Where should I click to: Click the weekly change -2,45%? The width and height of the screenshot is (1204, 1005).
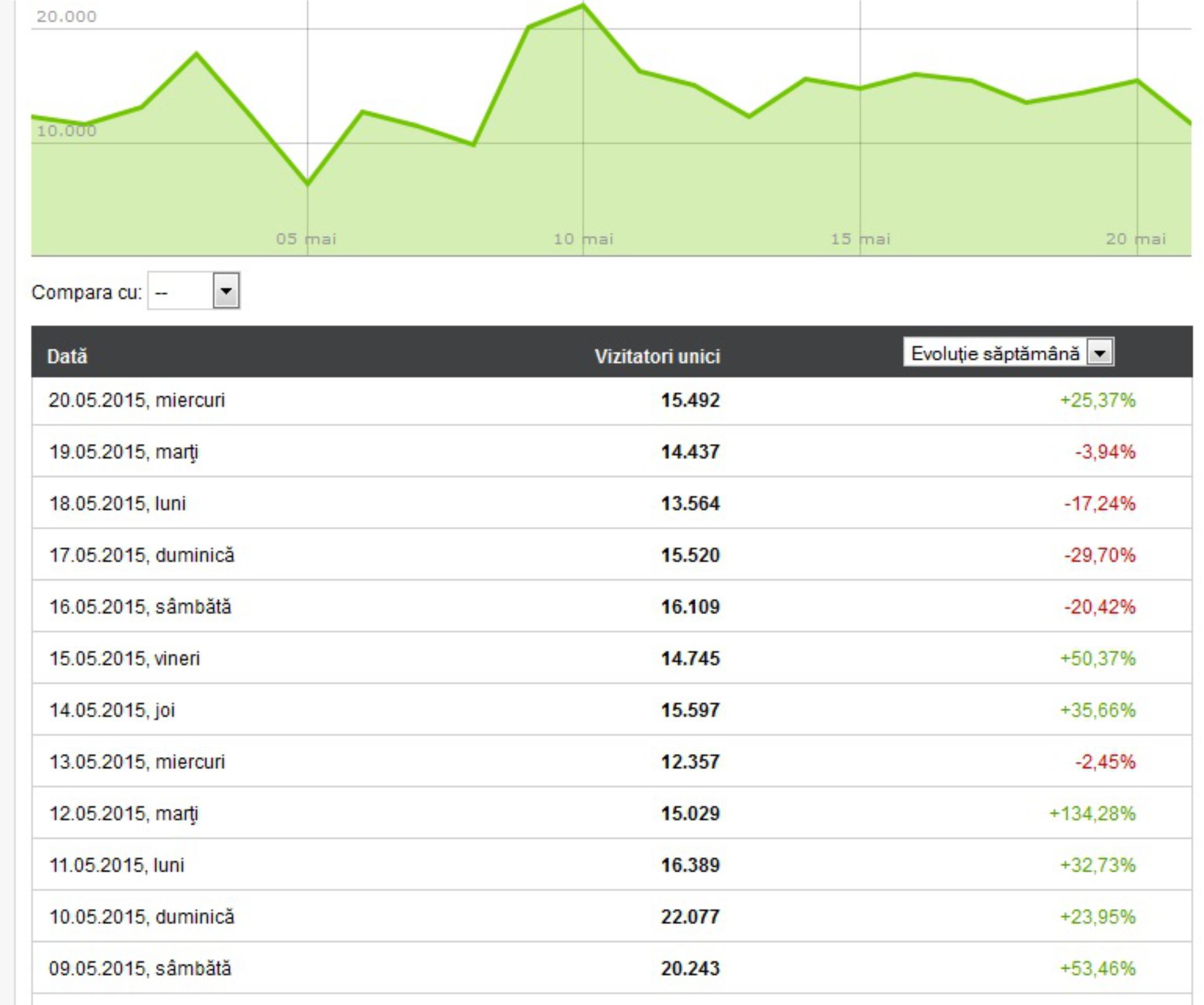coord(1105,762)
